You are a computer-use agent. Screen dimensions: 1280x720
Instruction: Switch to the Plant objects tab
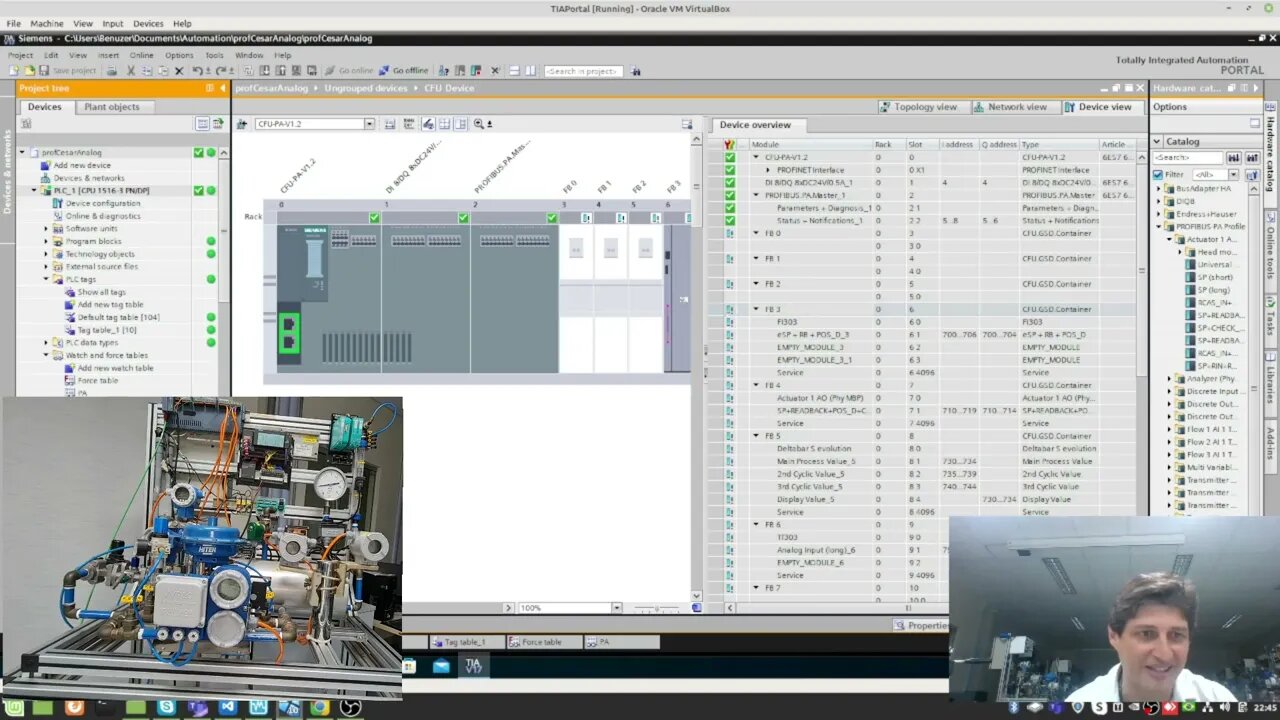(x=112, y=107)
